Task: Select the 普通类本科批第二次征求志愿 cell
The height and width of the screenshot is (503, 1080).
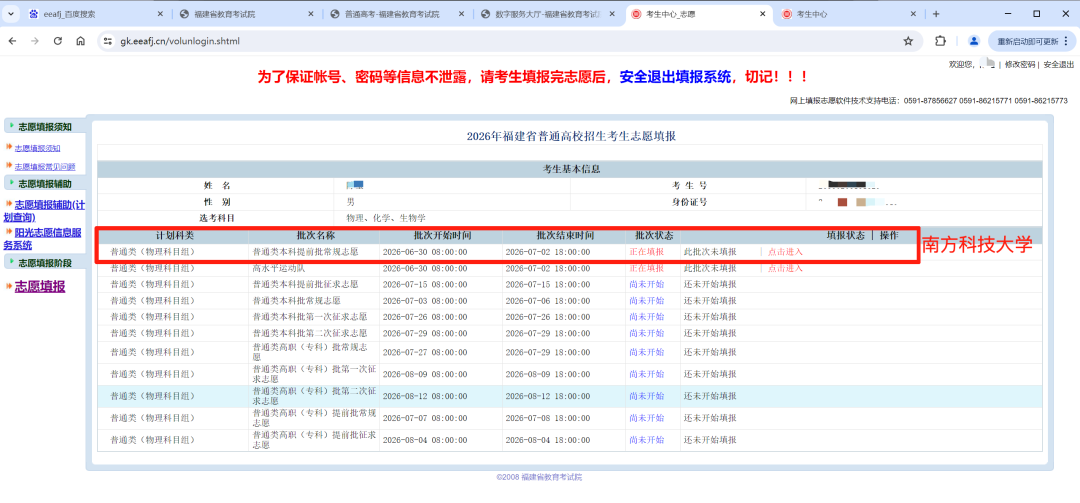Action: click(x=310, y=333)
